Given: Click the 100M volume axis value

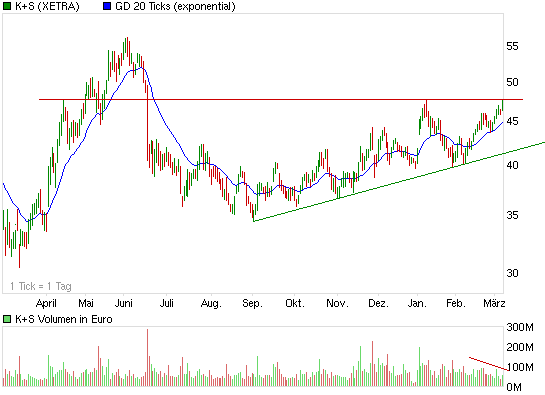Looking at the screenshot, I should [520, 367].
